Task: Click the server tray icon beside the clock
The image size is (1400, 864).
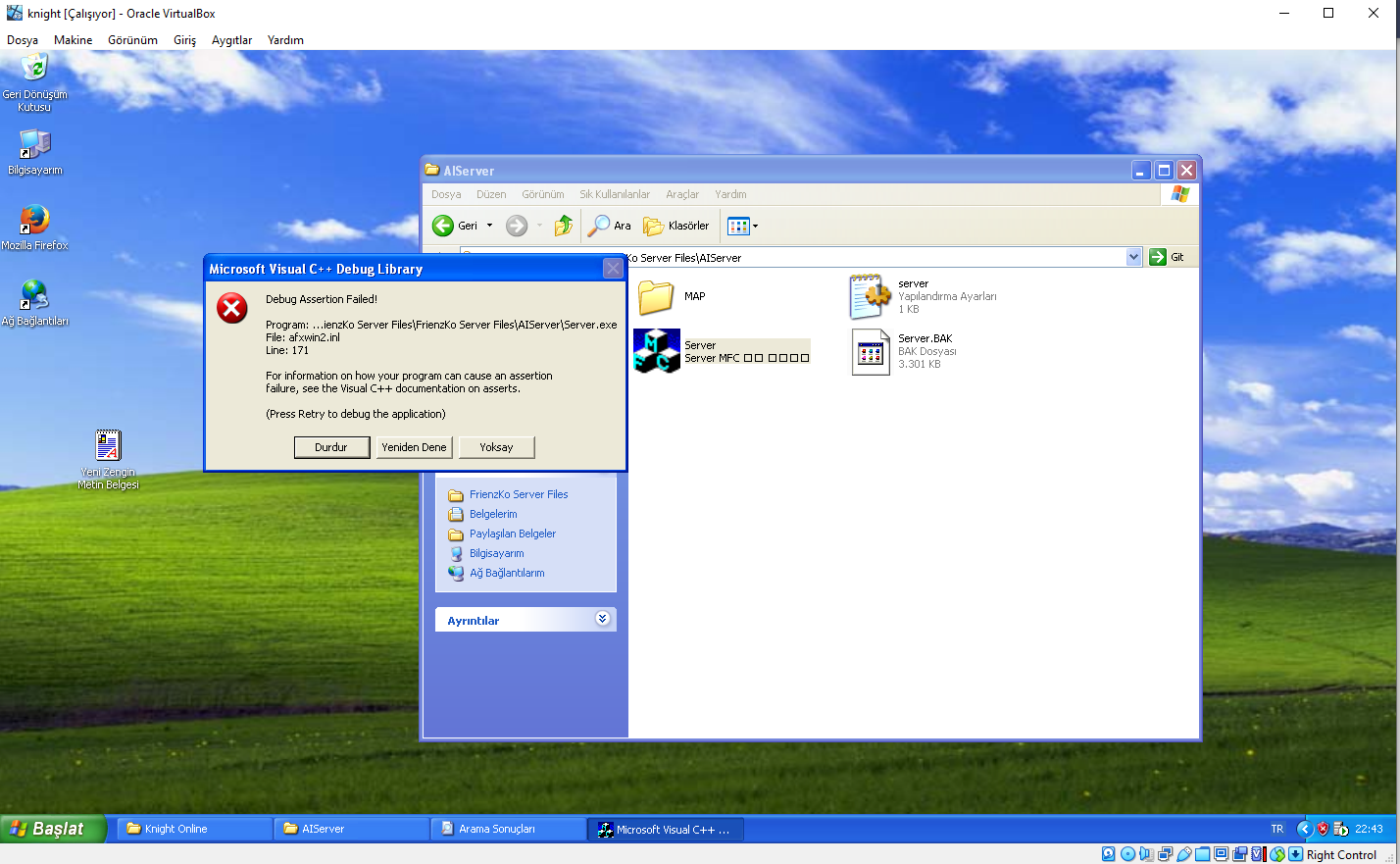Action: point(1340,829)
